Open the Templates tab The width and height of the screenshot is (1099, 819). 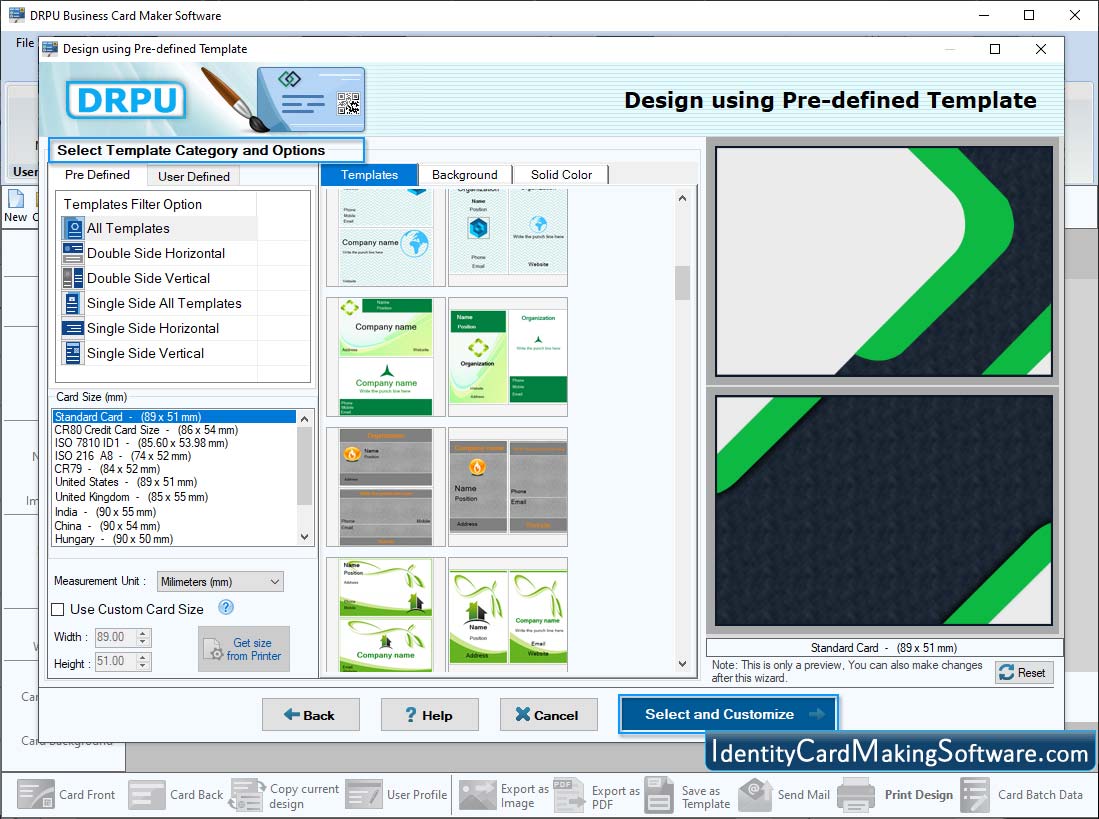pyautogui.click(x=369, y=175)
